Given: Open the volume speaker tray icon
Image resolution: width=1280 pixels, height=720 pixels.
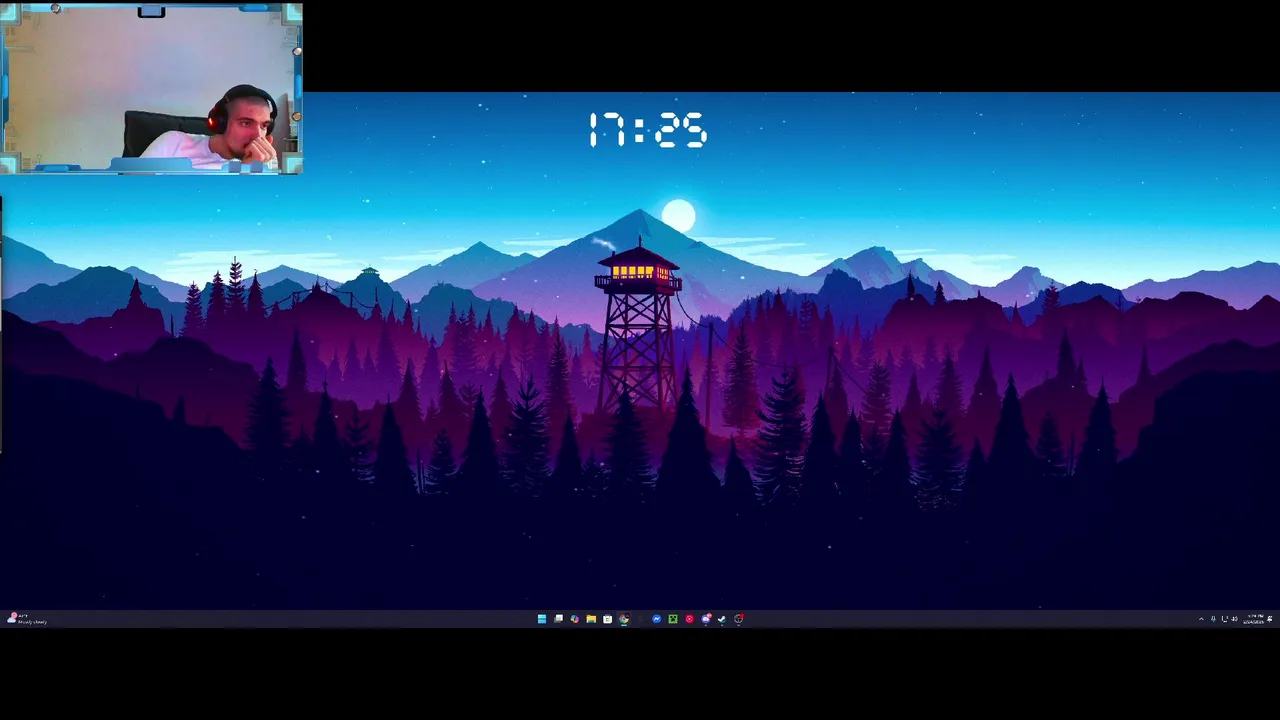Looking at the screenshot, I should [1235, 619].
